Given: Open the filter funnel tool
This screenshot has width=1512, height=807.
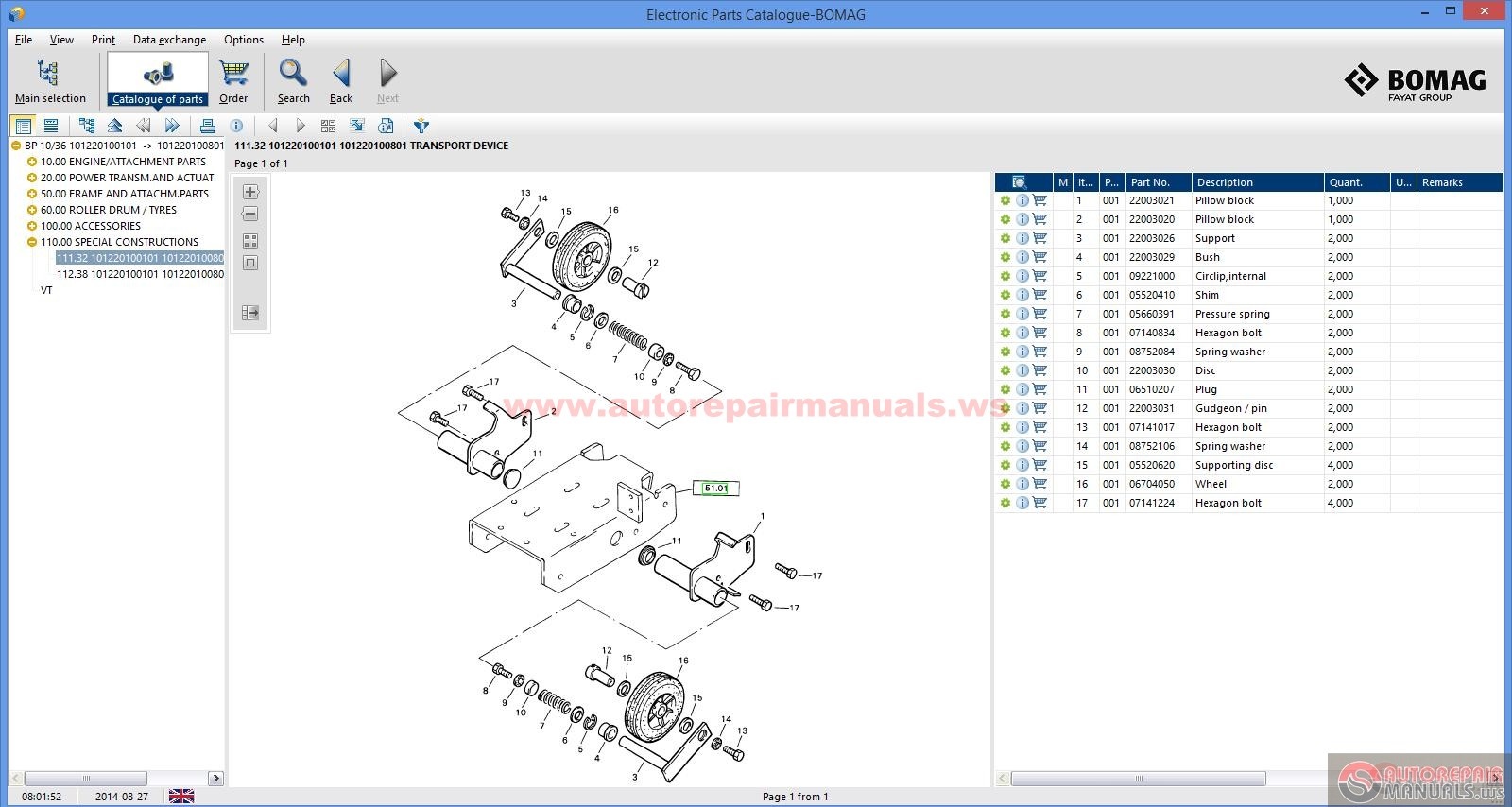Looking at the screenshot, I should point(421,126).
